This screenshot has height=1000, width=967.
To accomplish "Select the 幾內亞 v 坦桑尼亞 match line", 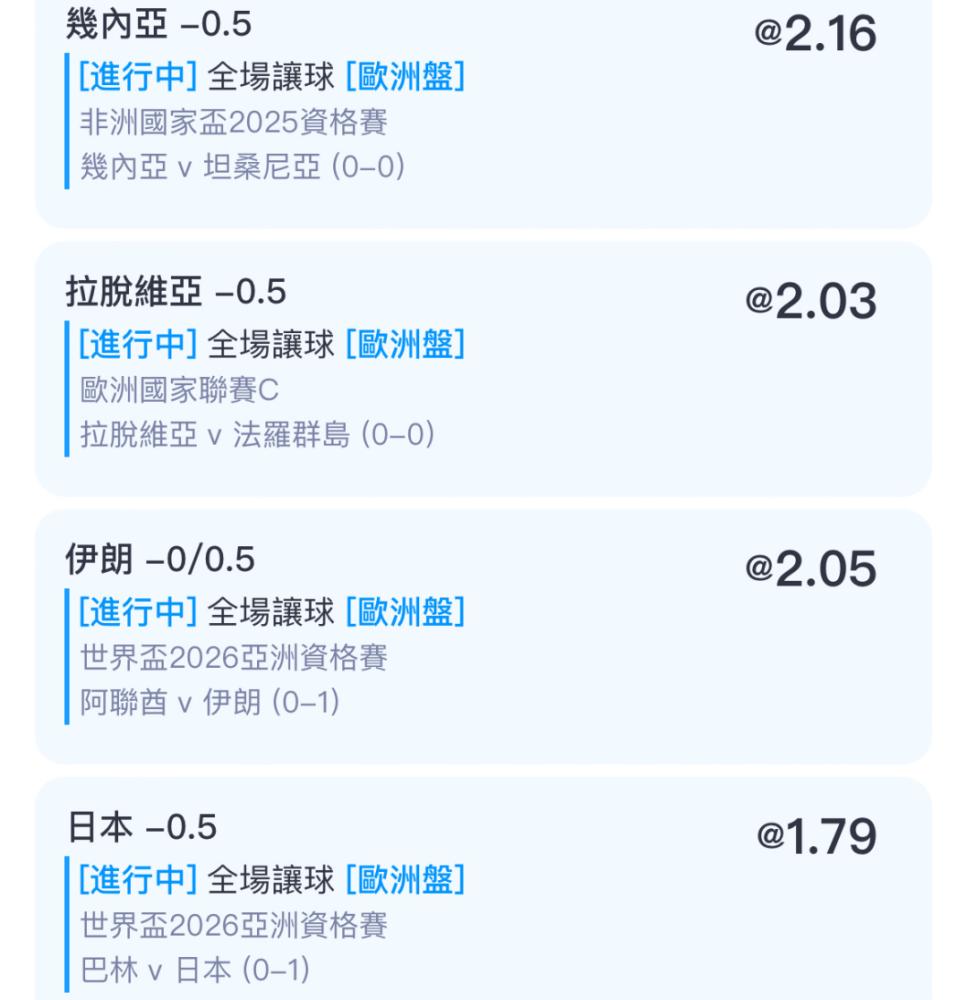I will pyautogui.click(x=242, y=166).
